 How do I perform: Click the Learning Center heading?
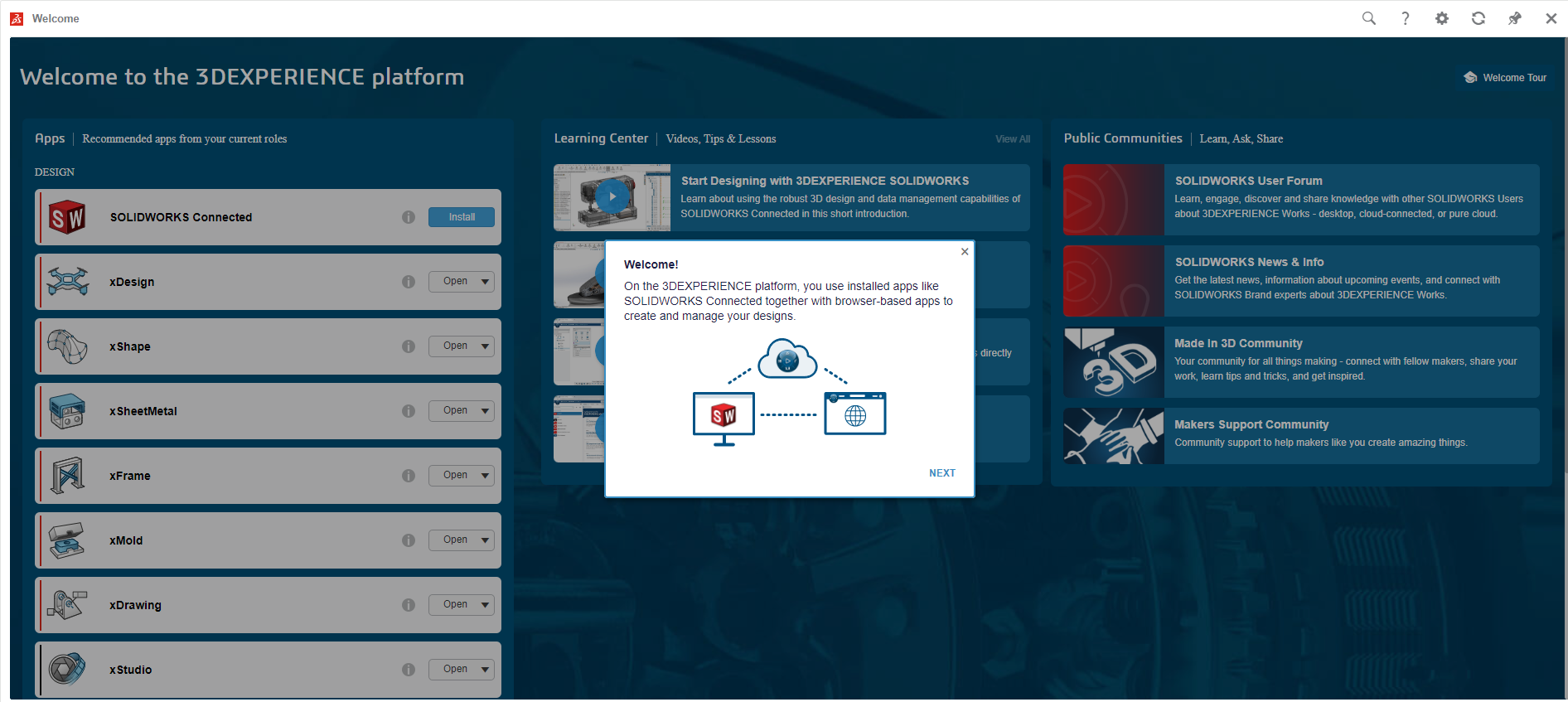(x=601, y=138)
